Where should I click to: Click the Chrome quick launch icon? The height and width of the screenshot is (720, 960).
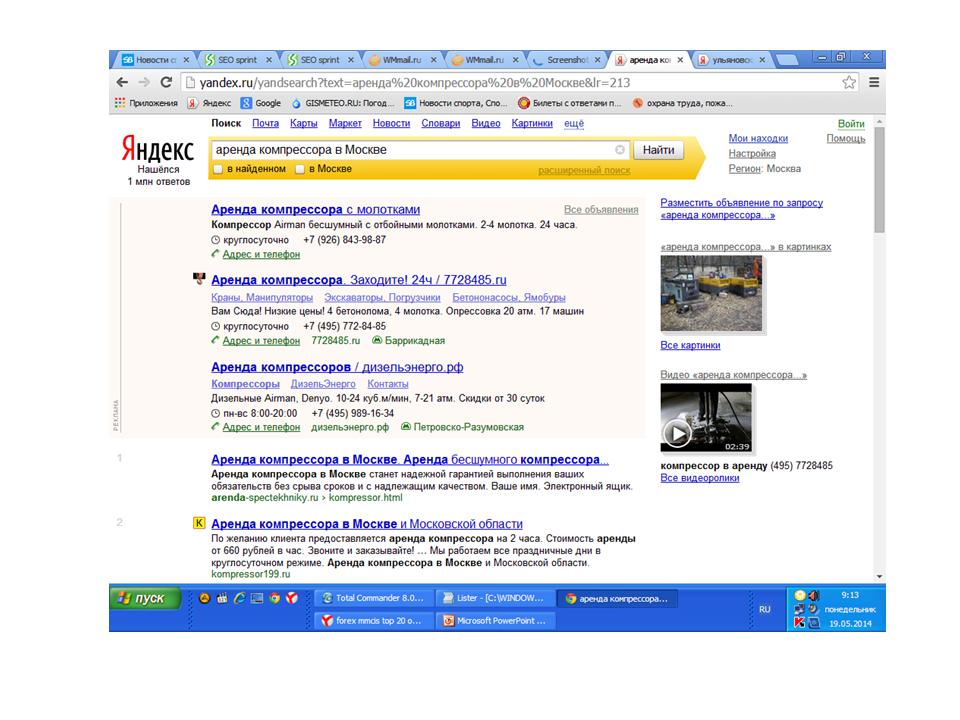tap(274, 598)
